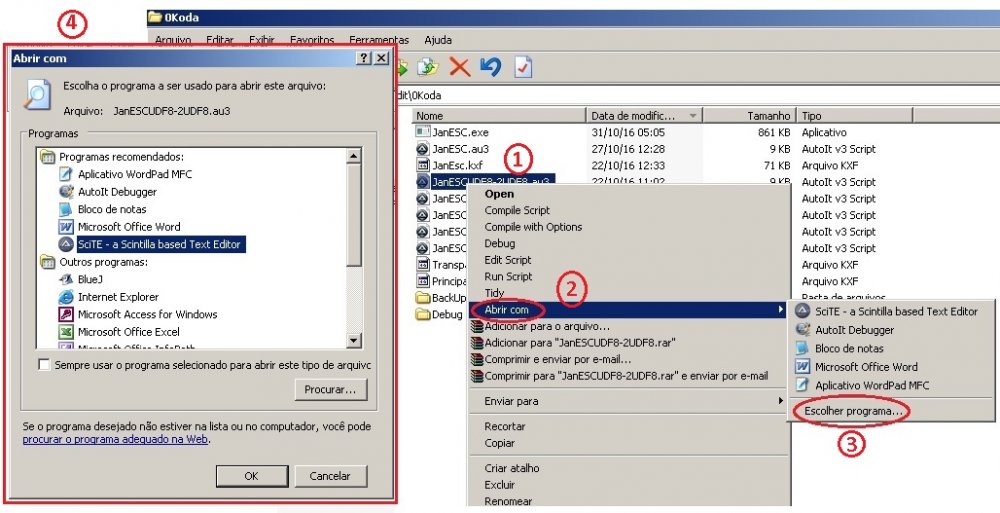Screen dimensions: 1000x513
Task: Choose Microsoft Office Word in the submenu
Action: [866, 367]
